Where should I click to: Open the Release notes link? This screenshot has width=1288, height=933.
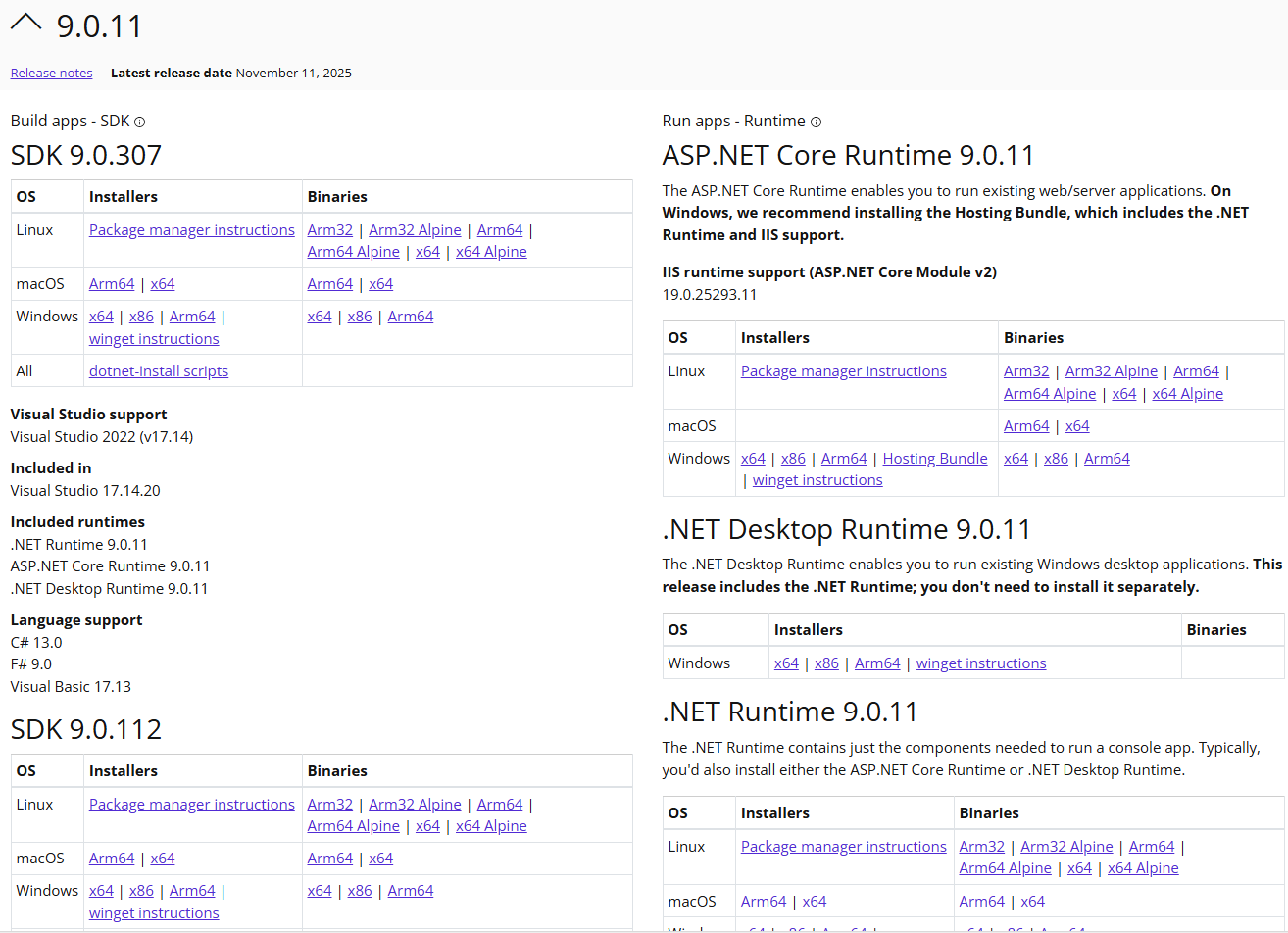point(51,74)
